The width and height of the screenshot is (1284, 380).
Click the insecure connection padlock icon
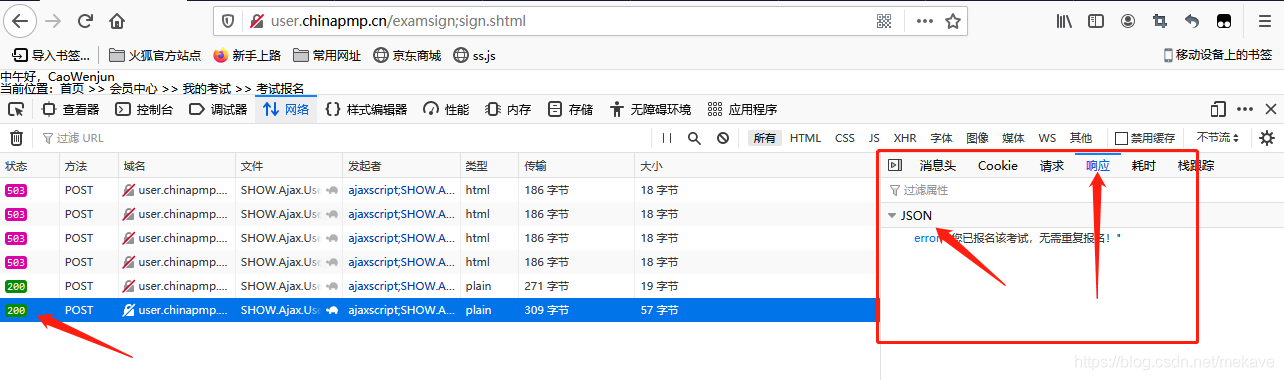point(256,20)
